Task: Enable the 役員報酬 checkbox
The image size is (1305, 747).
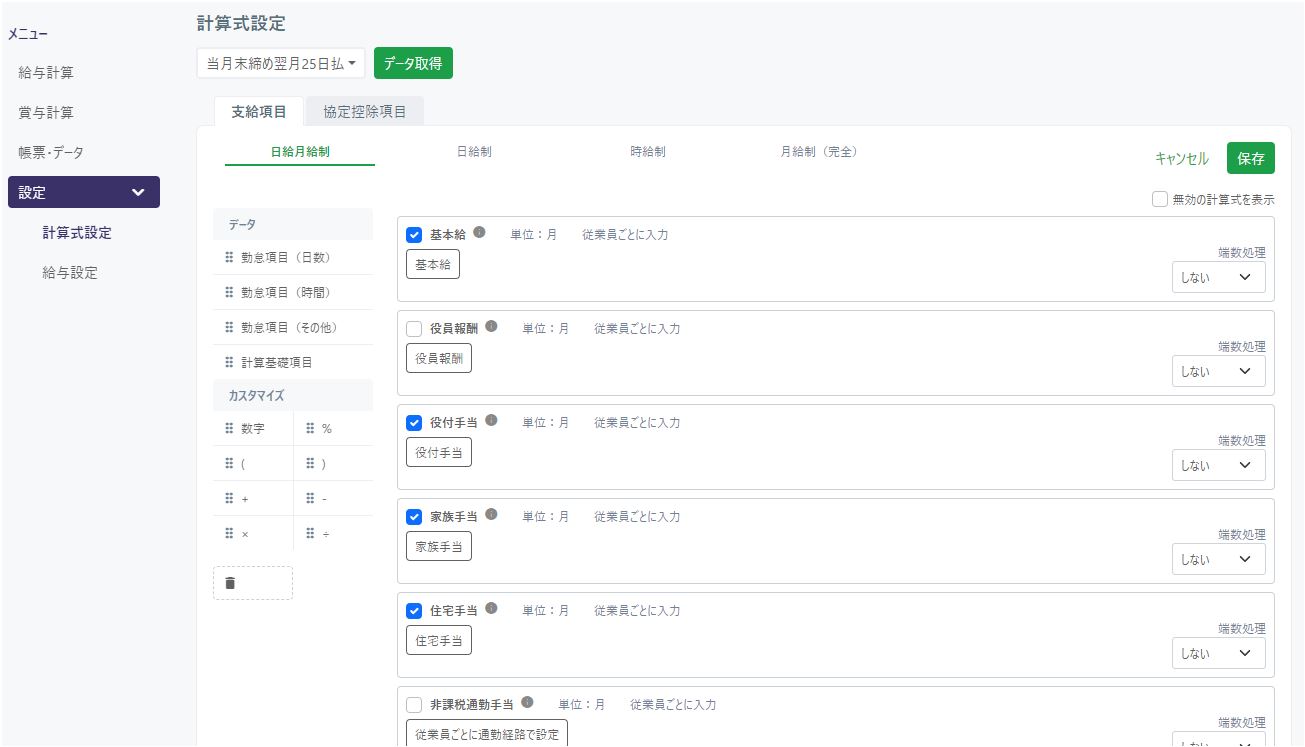Action: coord(413,328)
